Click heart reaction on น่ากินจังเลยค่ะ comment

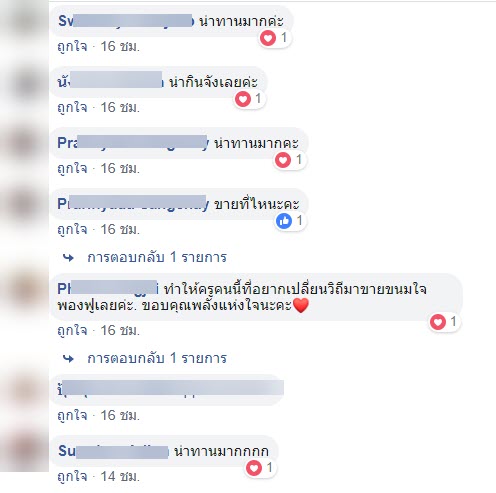243,99
